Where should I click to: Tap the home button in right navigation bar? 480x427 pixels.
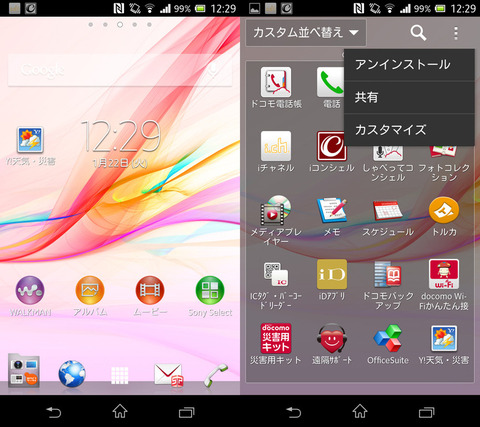click(x=360, y=412)
